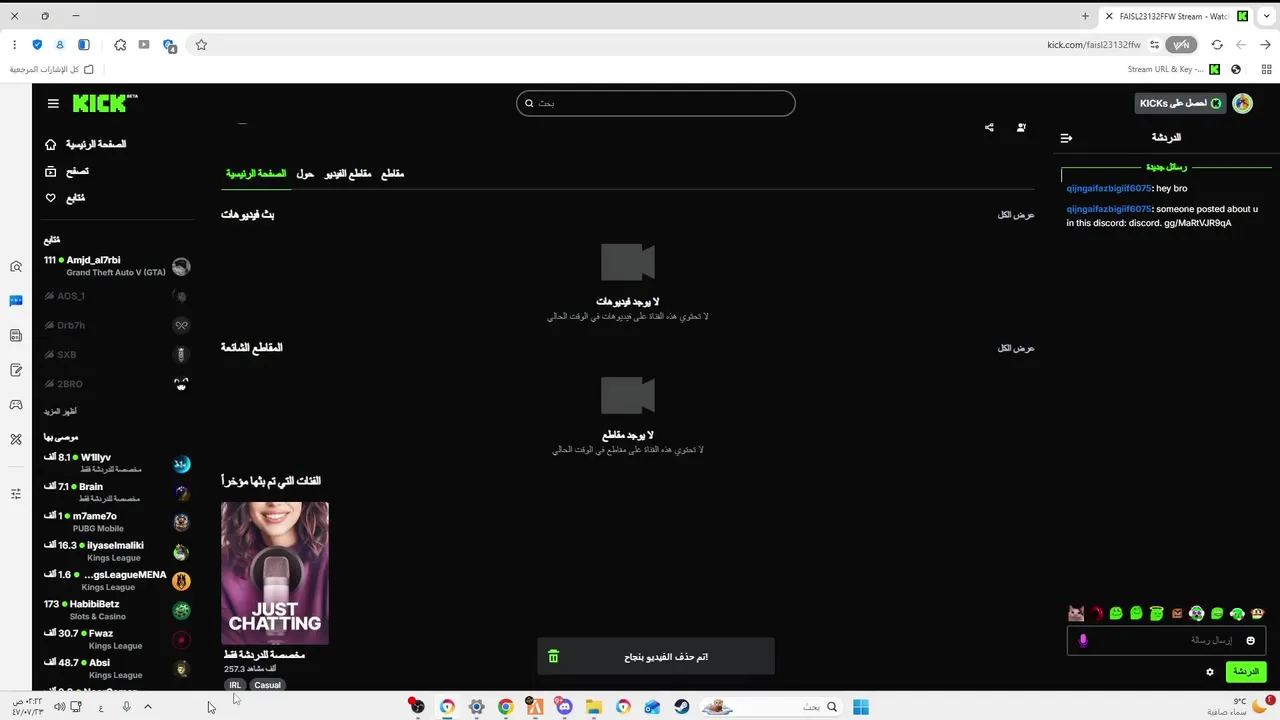1280x720 pixels.
Task: Open File Explorer from the taskbar
Action: tap(593, 707)
